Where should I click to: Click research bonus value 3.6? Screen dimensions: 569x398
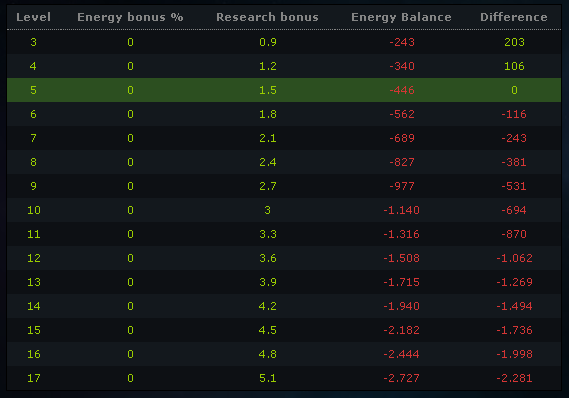coord(268,258)
